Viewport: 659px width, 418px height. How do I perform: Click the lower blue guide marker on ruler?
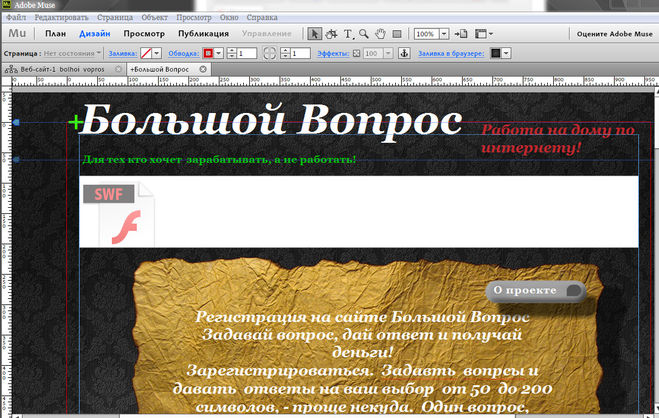[x=16, y=160]
